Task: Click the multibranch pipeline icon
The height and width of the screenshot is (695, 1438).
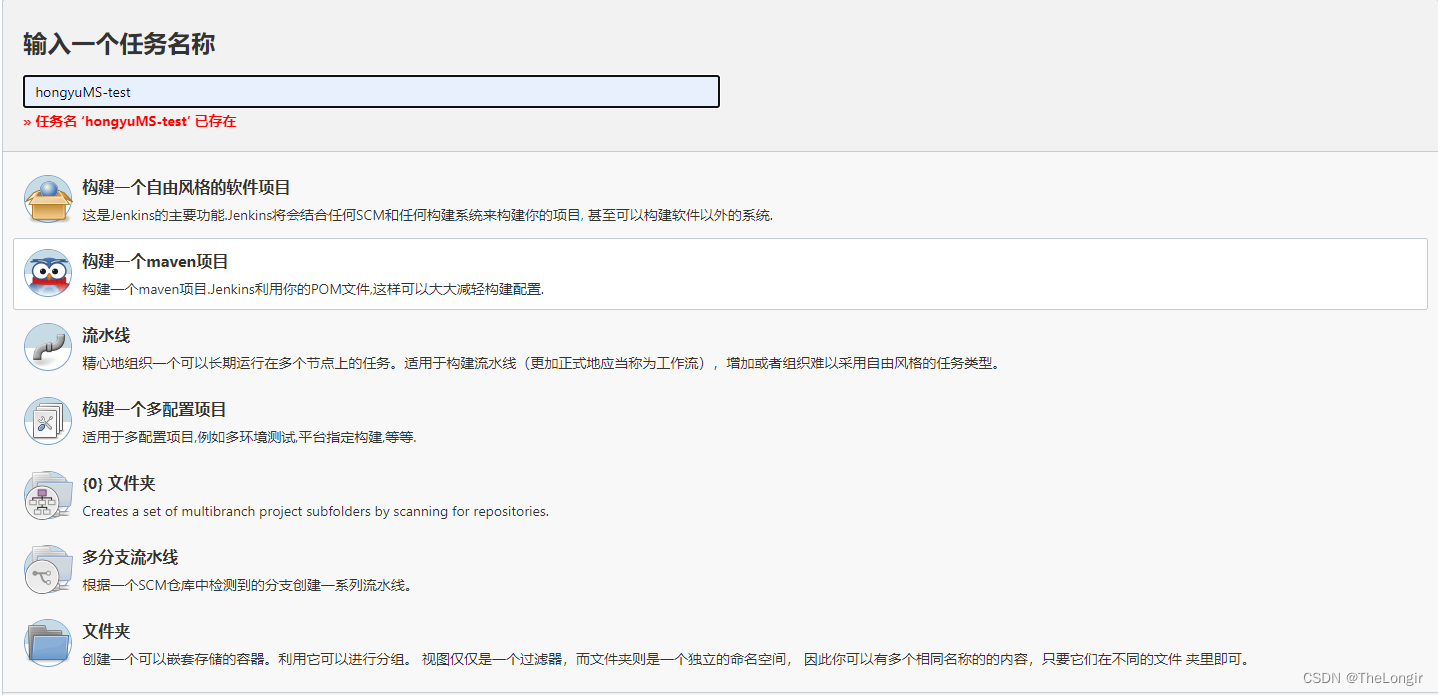Action: (x=48, y=570)
